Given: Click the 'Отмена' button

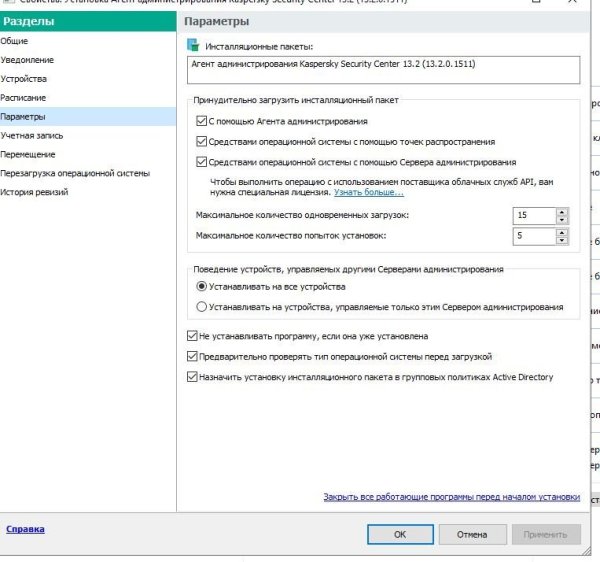Looking at the screenshot, I should 472,534.
